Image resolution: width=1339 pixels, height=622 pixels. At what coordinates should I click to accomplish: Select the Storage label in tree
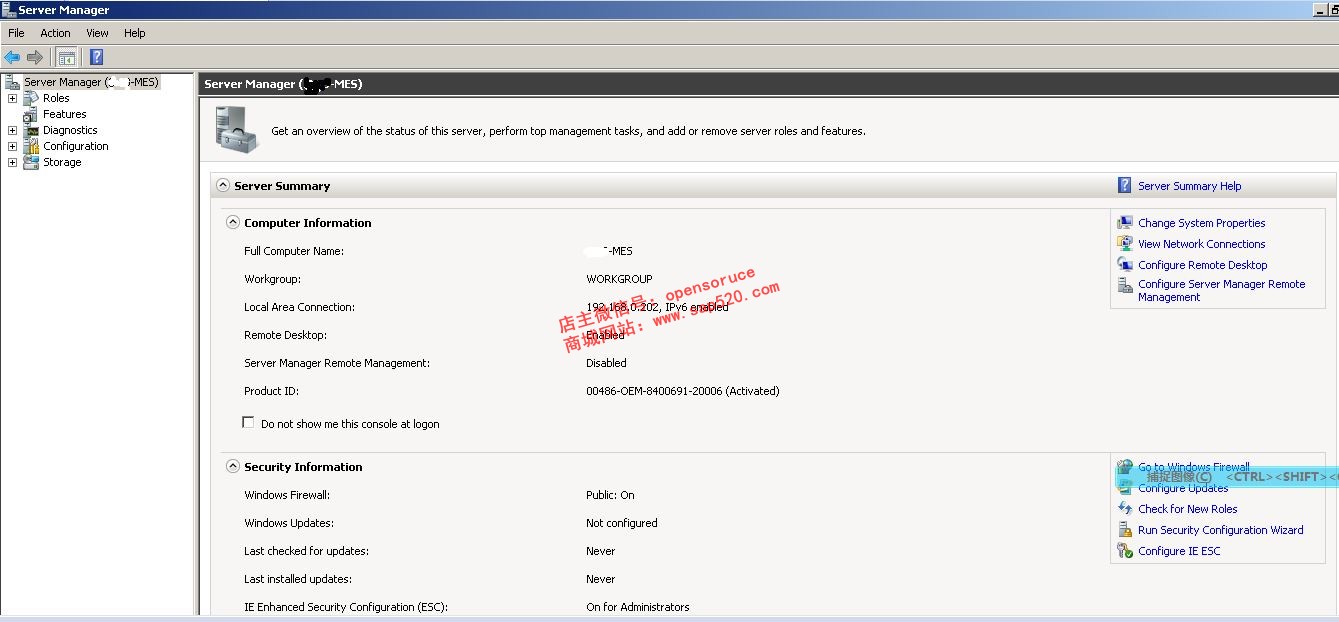pyautogui.click(x=62, y=162)
